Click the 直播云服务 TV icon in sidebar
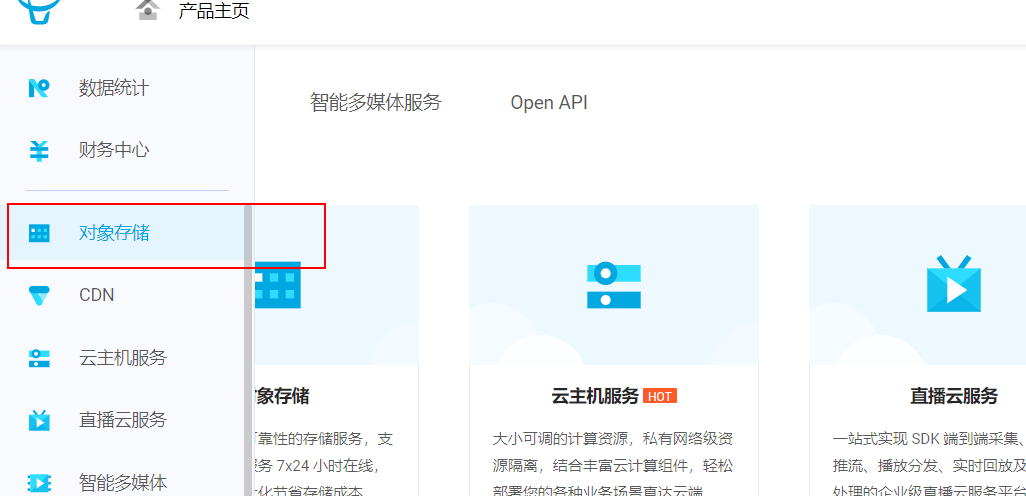1026x496 pixels. pos(39,419)
